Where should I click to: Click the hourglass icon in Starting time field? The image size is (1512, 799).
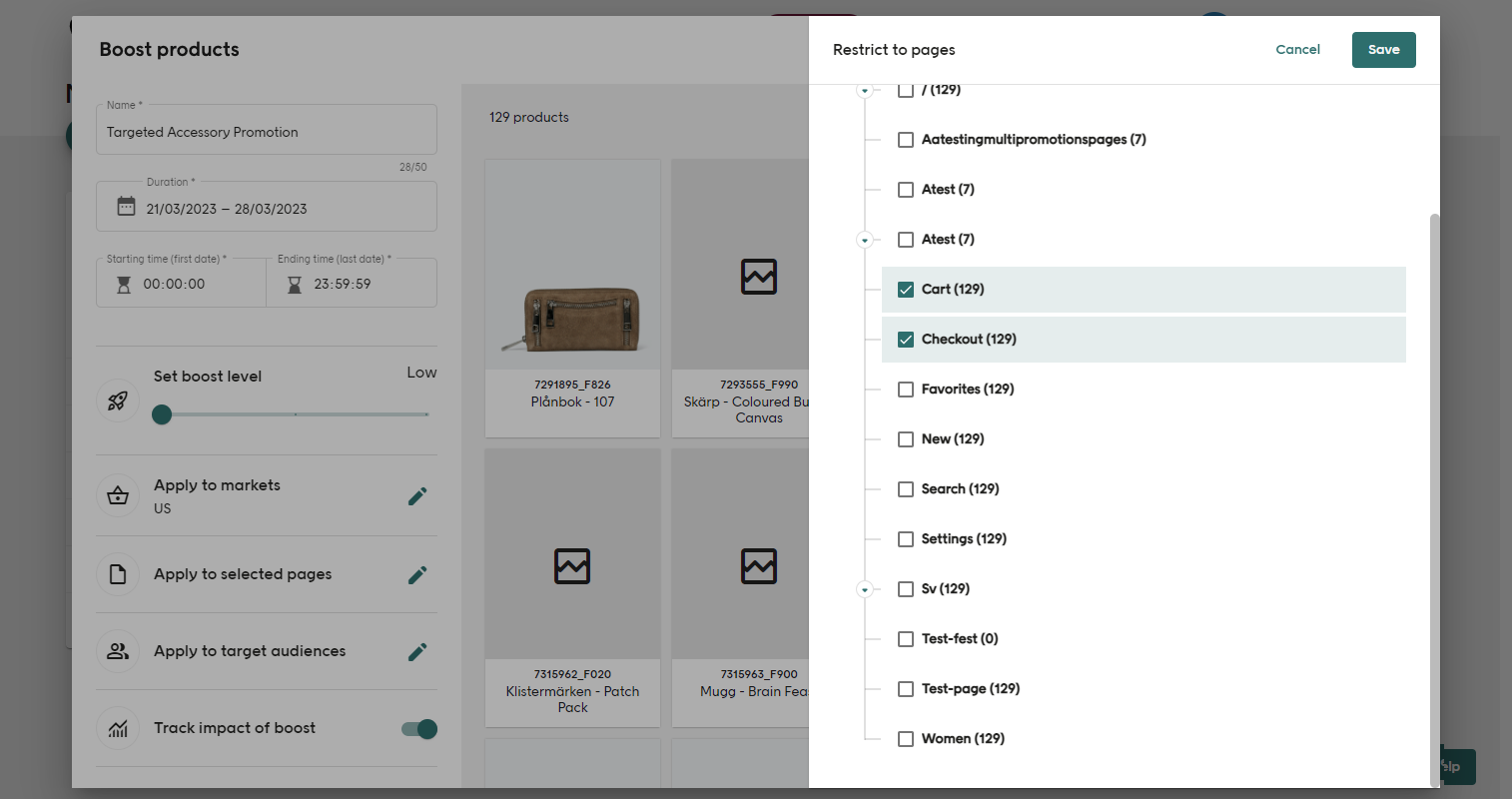(x=124, y=285)
